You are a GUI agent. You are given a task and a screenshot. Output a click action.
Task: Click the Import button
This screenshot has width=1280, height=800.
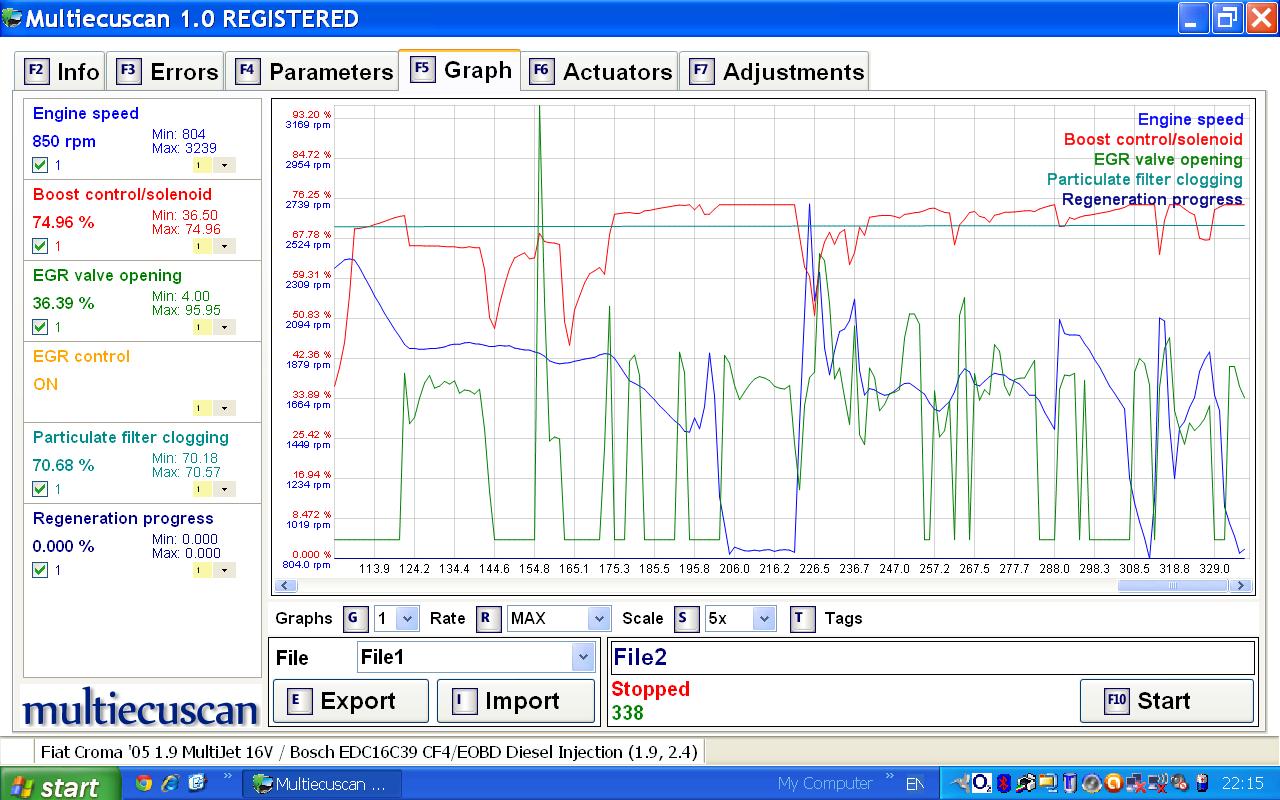click(x=514, y=701)
